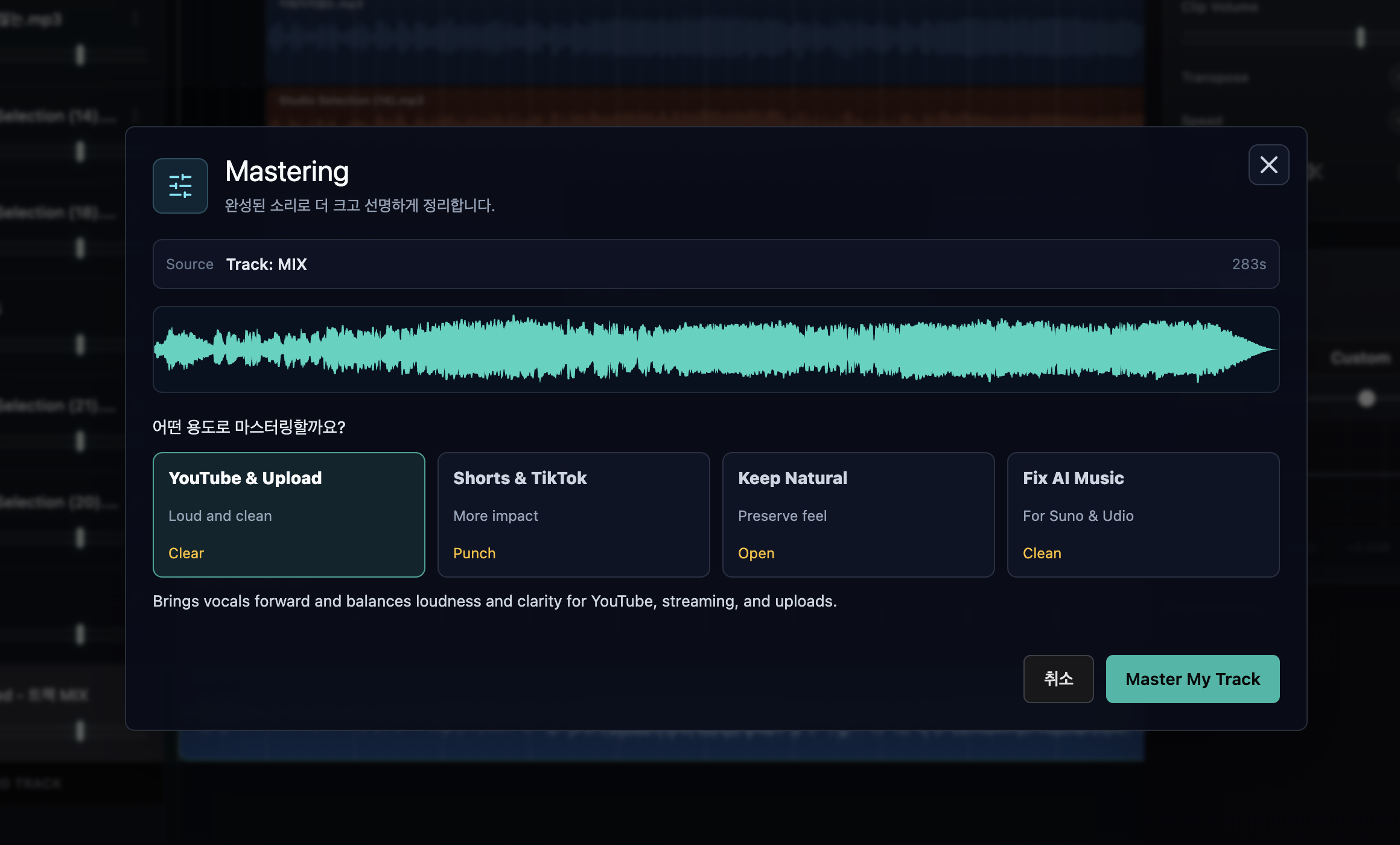Image resolution: width=1400 pixels, height=845 pixels.
Task: Click the slider knob below Custom label
Action: 1366,398
